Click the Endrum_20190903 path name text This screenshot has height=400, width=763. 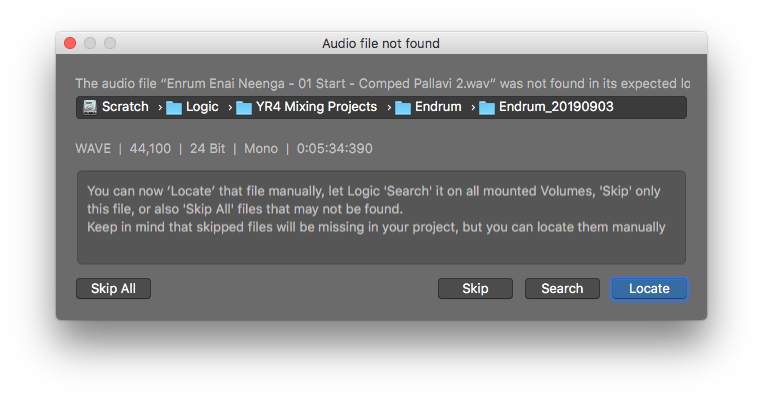tap(556, 107)
